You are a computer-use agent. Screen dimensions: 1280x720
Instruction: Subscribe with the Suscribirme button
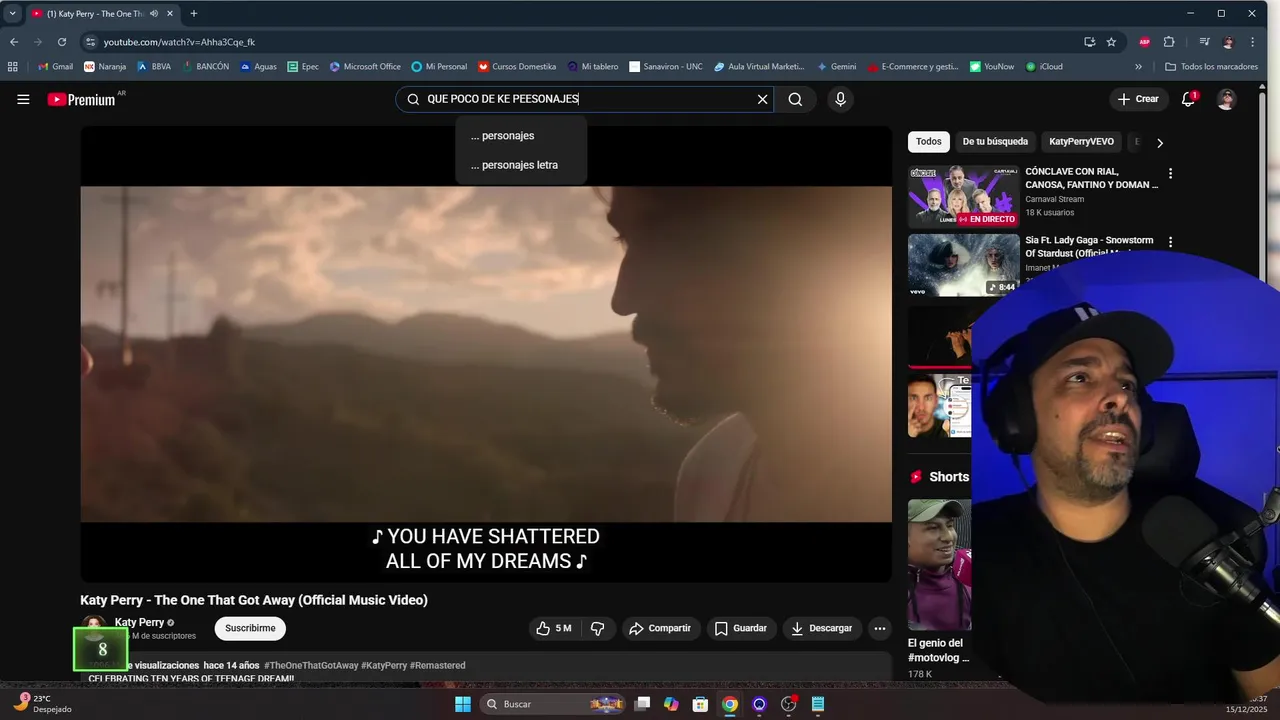click(250, 628)
